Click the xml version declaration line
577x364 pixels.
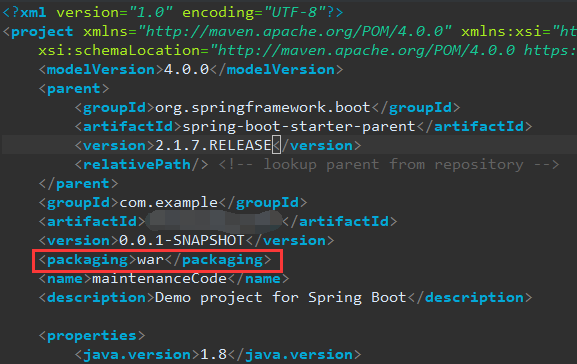[173, 13]
